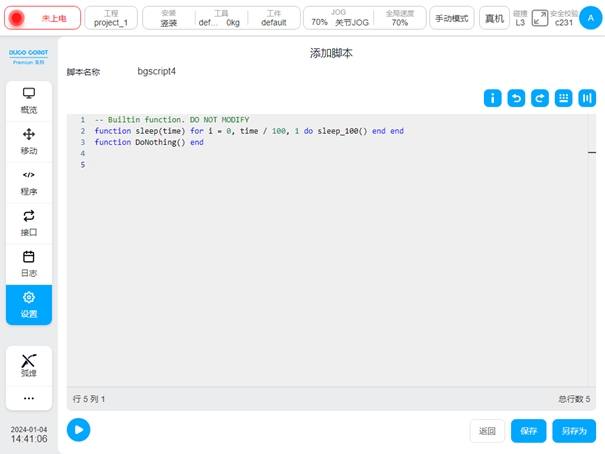Toggle the 未上电 power status button
The width and height of the screenshot is (605, 454).
(x=41, y=18)
